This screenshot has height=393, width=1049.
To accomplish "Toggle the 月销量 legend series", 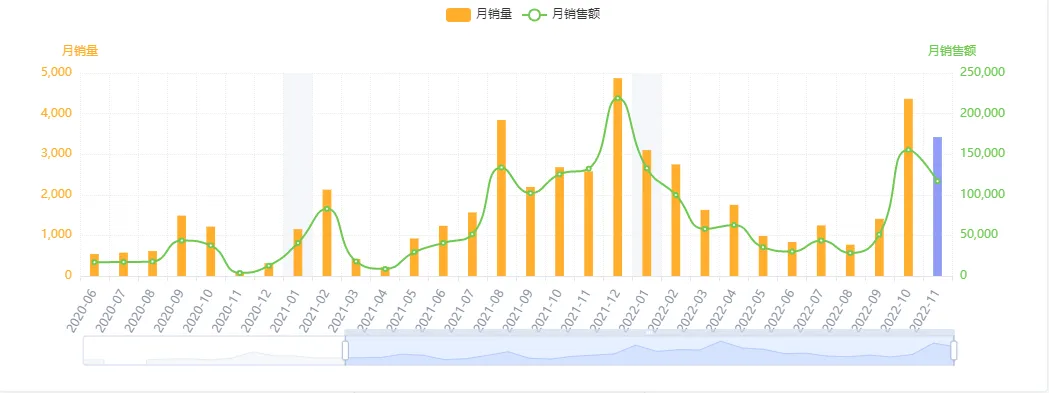I will (x=479, y=14).
